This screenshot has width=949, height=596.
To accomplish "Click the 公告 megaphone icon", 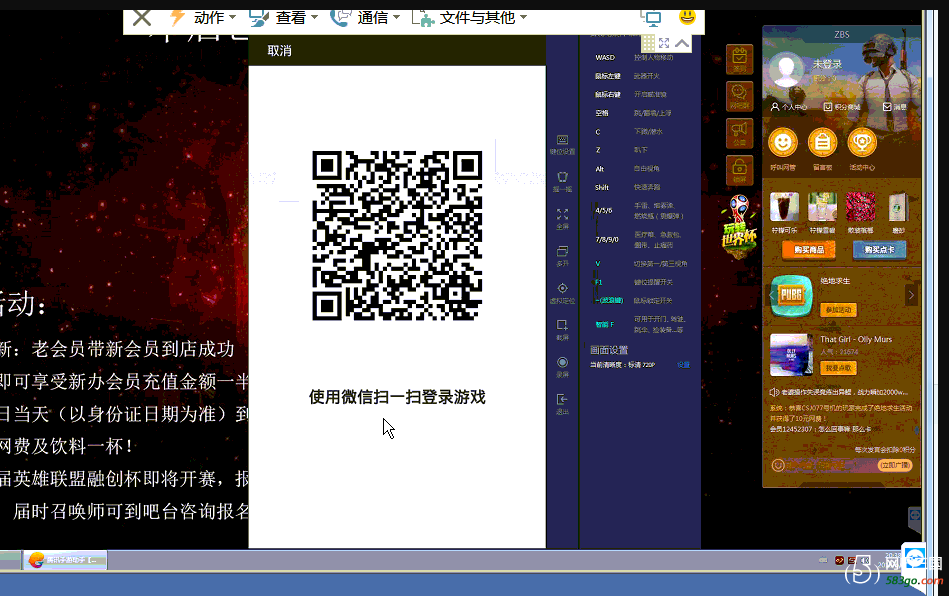I will tap(740, 133).
